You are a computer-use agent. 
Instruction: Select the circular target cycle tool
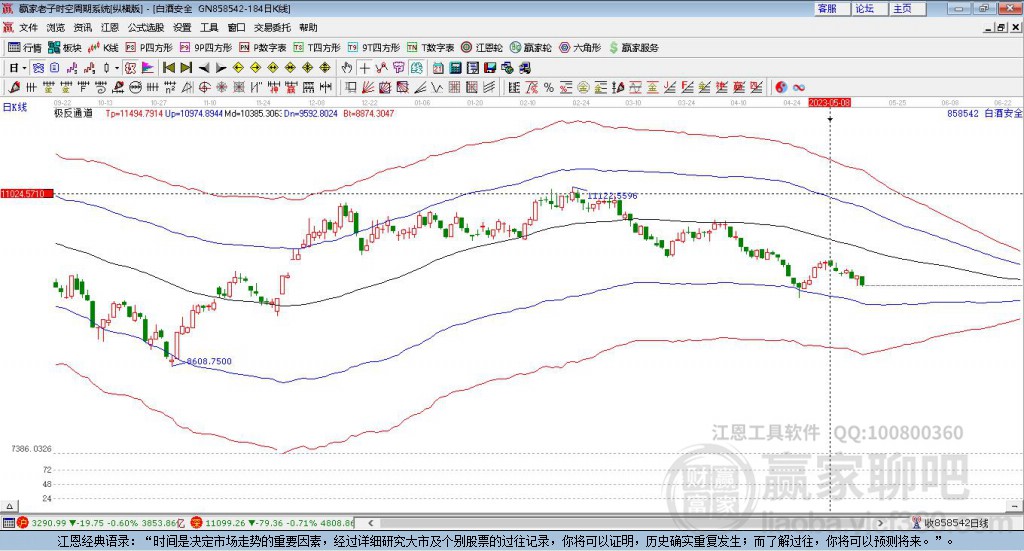pos(204,87)
